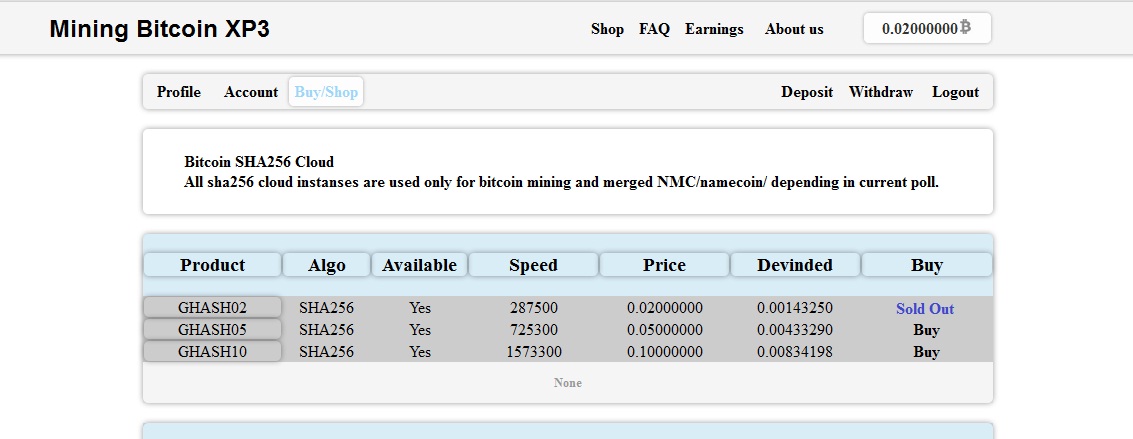
Task: Open the Shop page link
Action: [607, 29]
